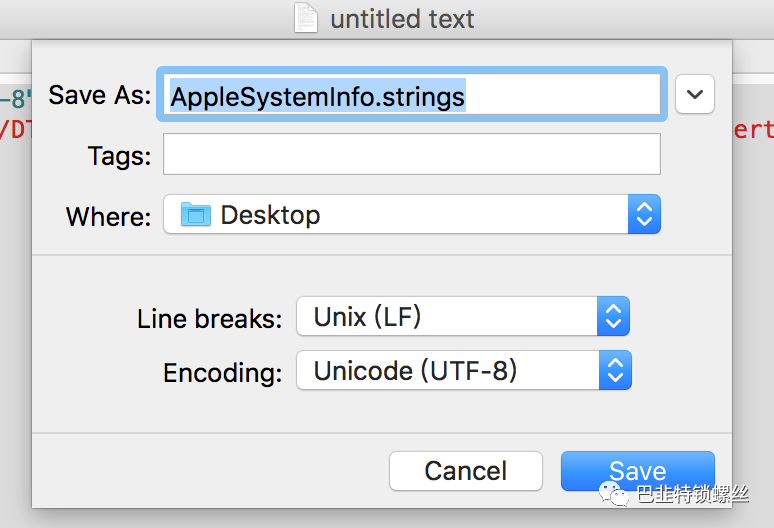
Task: Click the Desktop location popup
Action: (412, 214)
